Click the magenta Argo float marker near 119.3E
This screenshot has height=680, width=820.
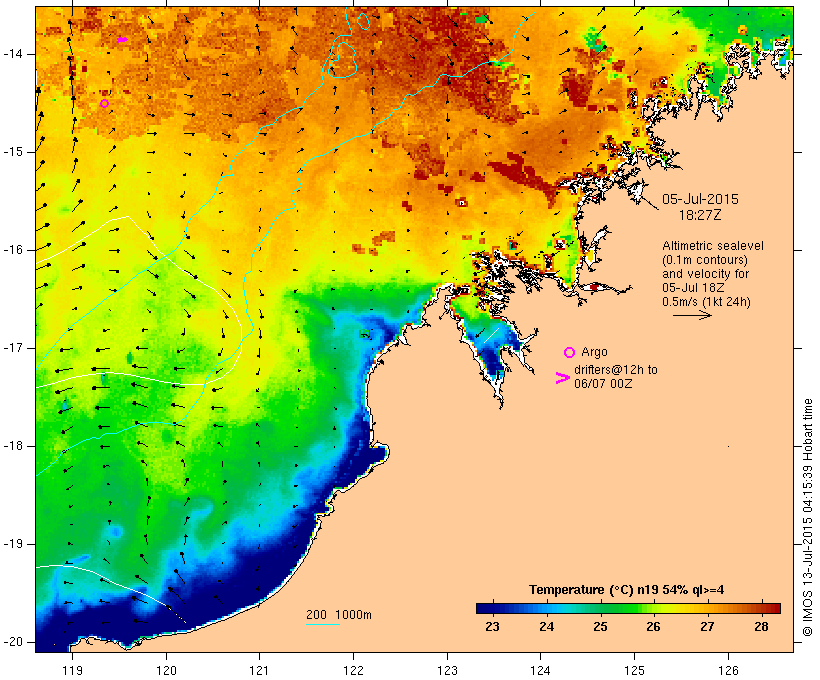point(105,104)
